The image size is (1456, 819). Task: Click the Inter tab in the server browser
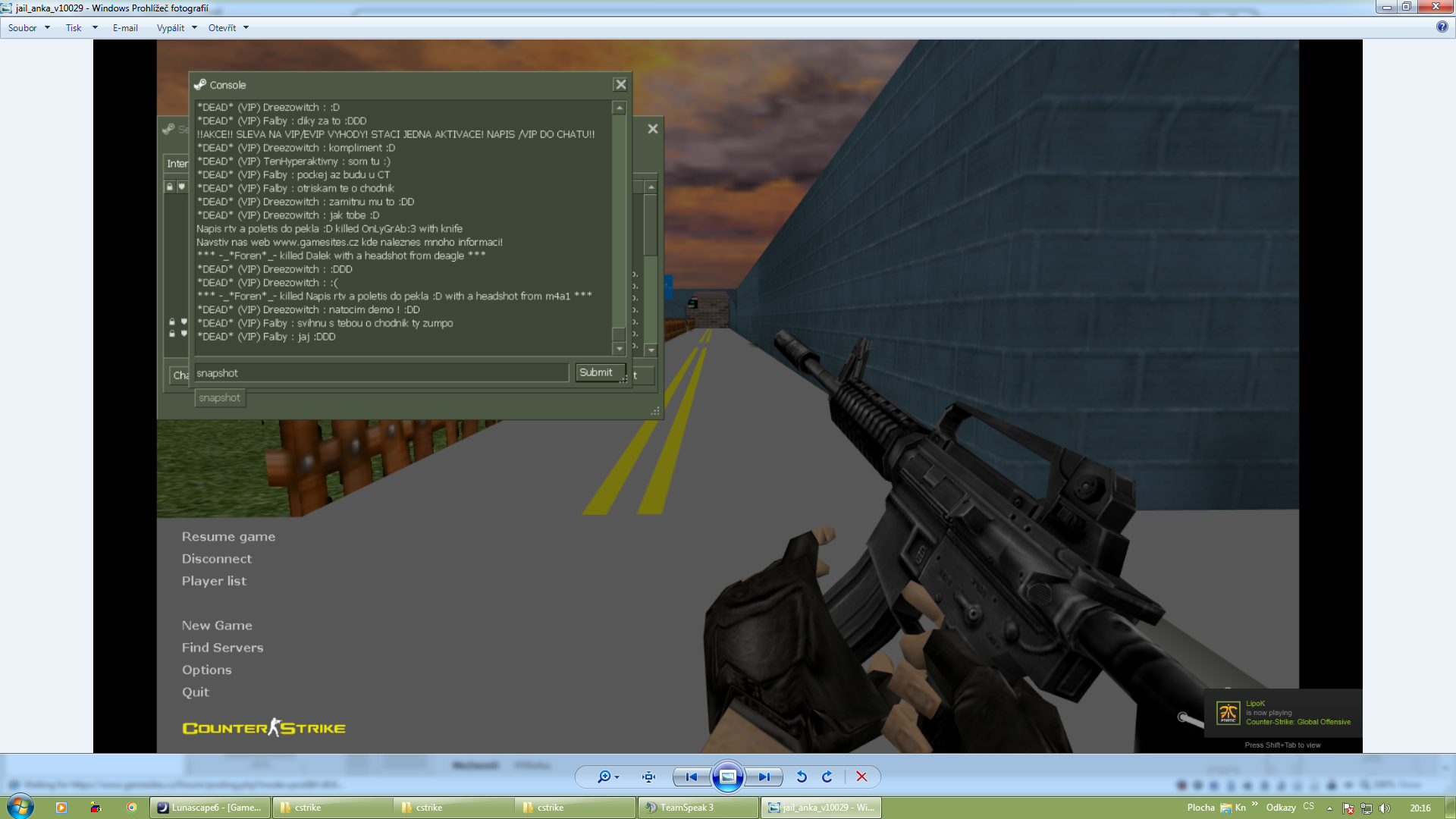click(177, 164)
